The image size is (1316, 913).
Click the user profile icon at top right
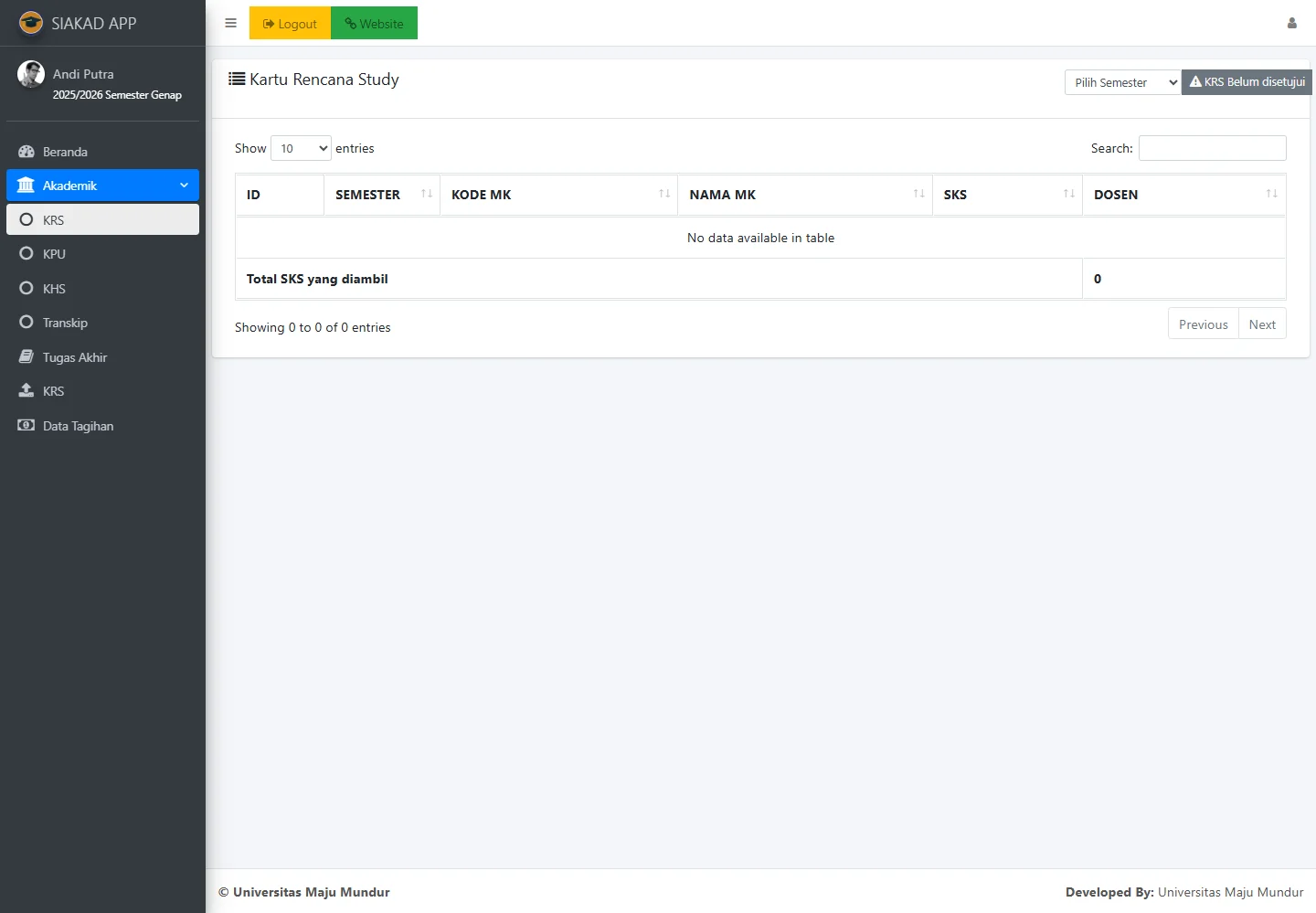[x=1291, y=23]
